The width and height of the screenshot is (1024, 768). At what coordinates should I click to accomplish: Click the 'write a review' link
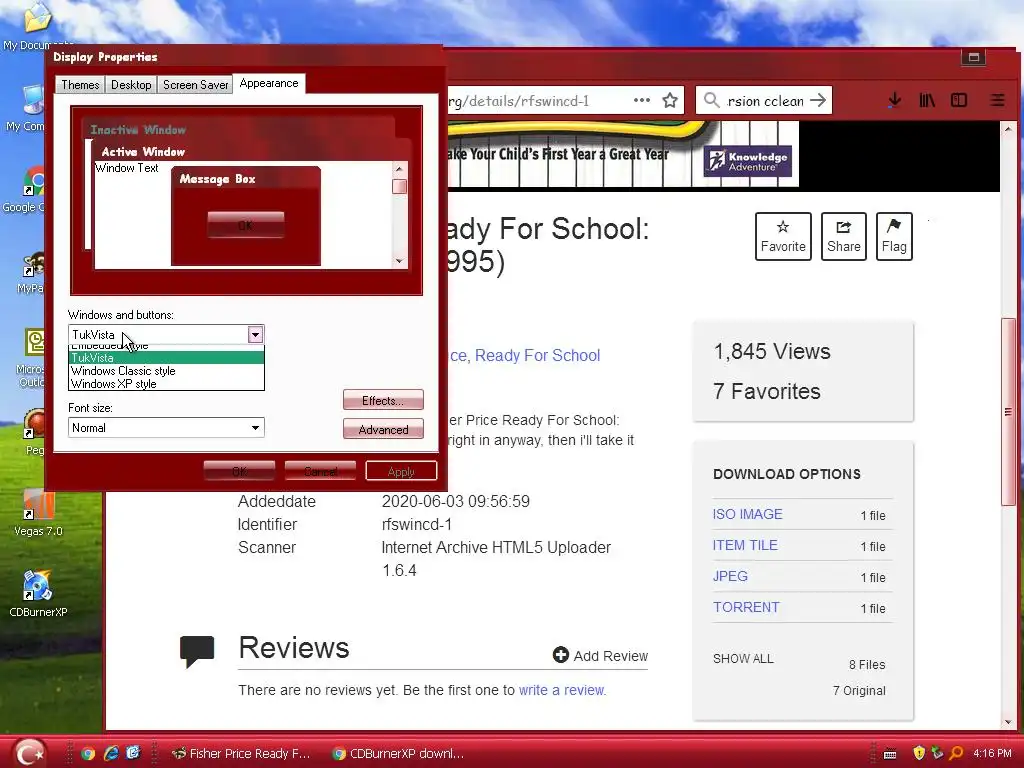point(562,690)
